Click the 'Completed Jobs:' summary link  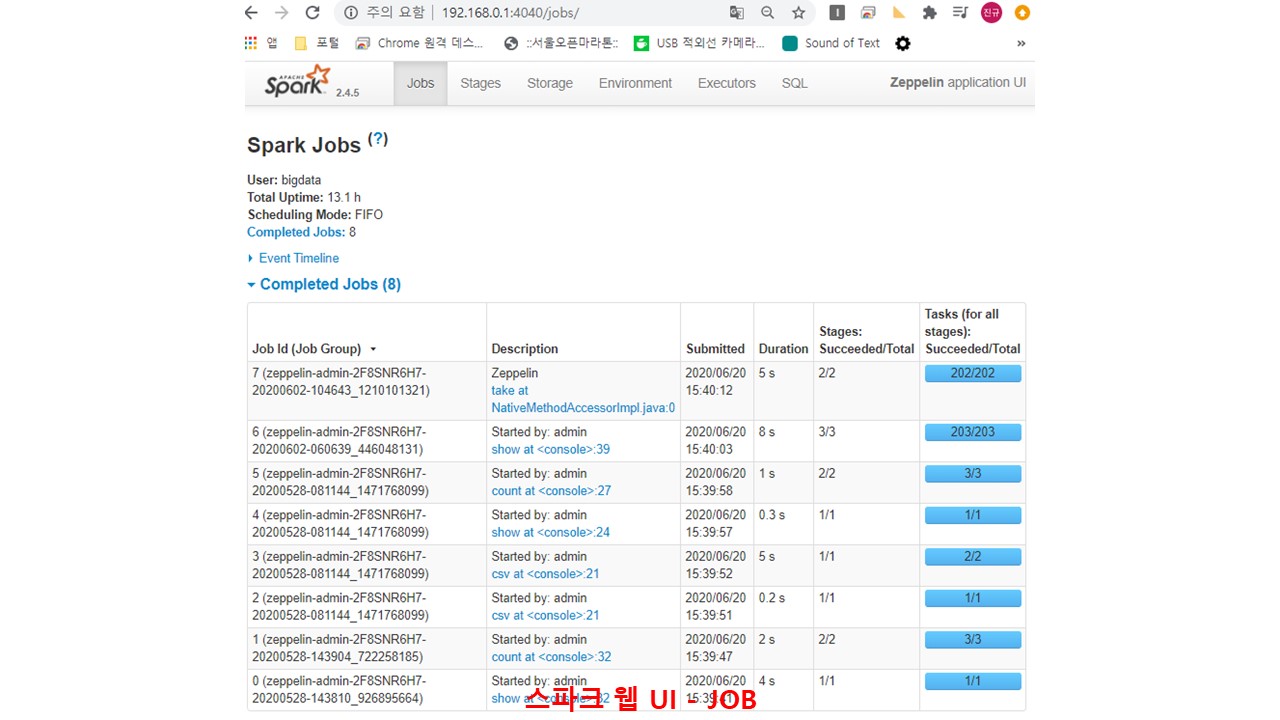(296, 232)
